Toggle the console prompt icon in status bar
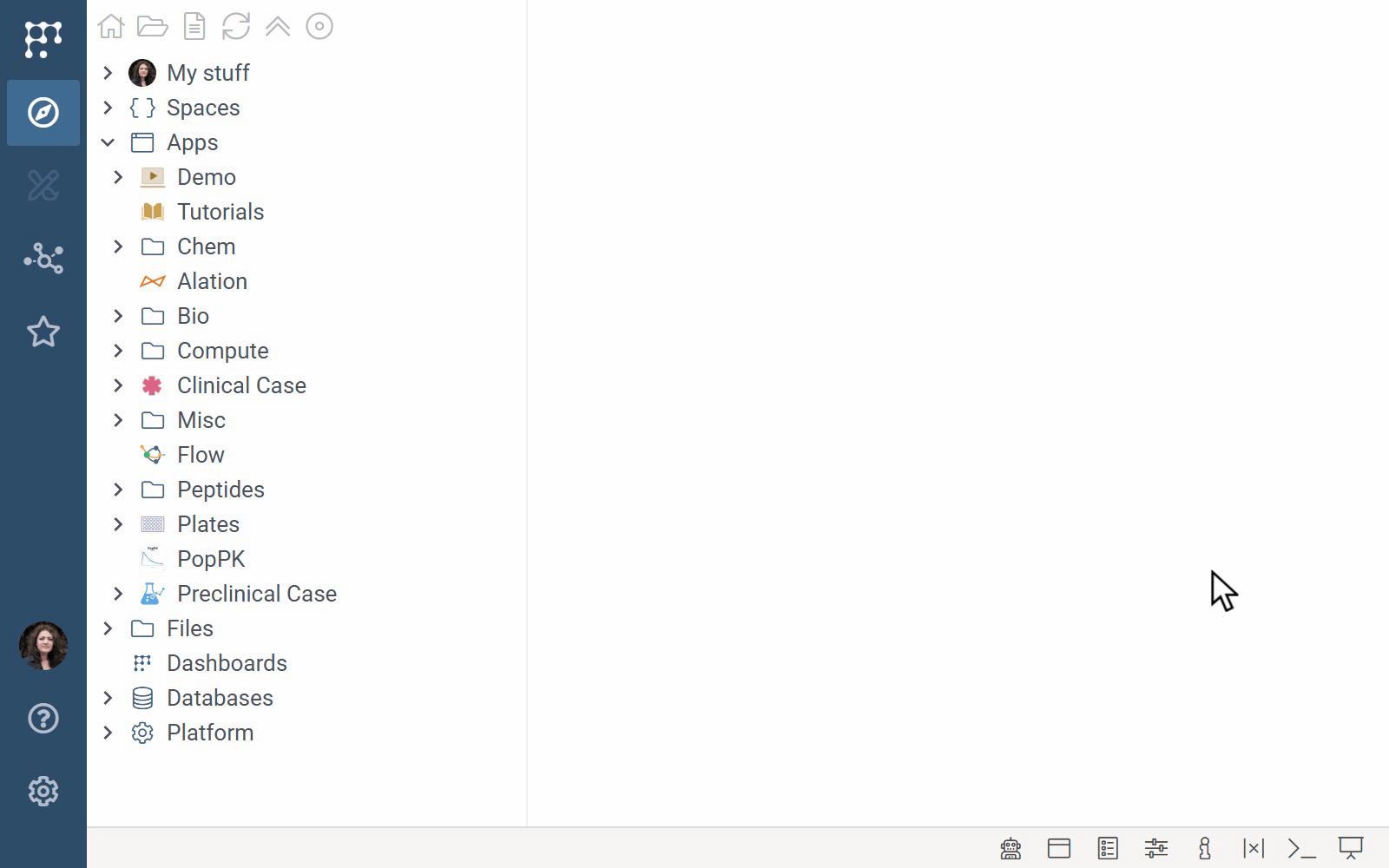This screenshot has height=868, width=1389. (1302, 848)
